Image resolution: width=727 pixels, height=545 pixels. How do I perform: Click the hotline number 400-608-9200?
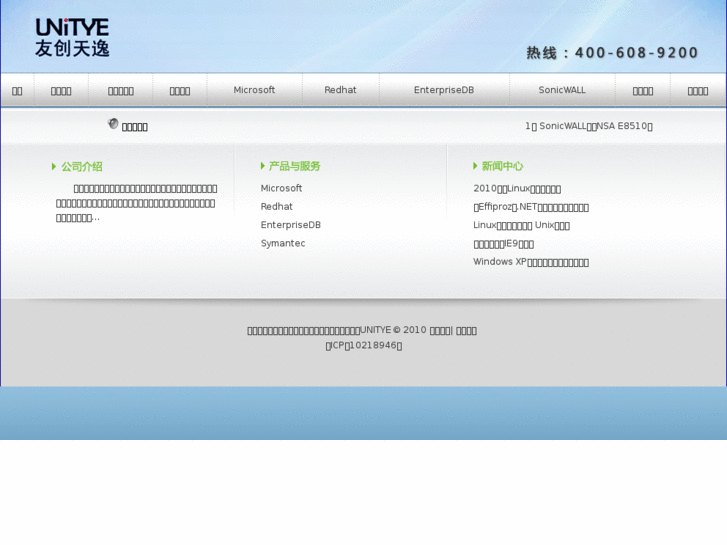pyautogui.click(x=637, y=53)
